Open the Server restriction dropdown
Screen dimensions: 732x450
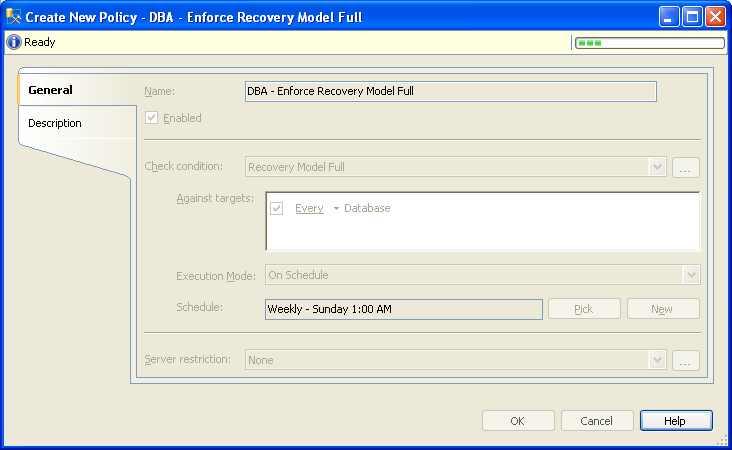pos(657,360)
